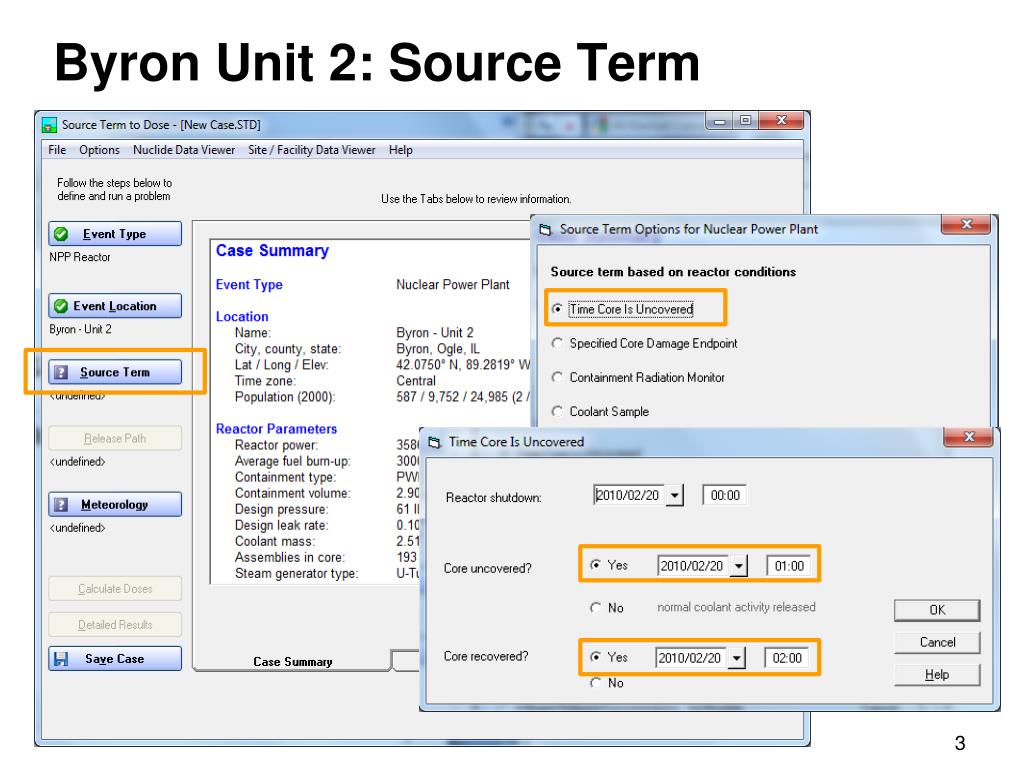This screenshot has height=768, width=1024.
Task: Click the Time Core Is Uncovered dialog title icon
Action: pos(434,443)
